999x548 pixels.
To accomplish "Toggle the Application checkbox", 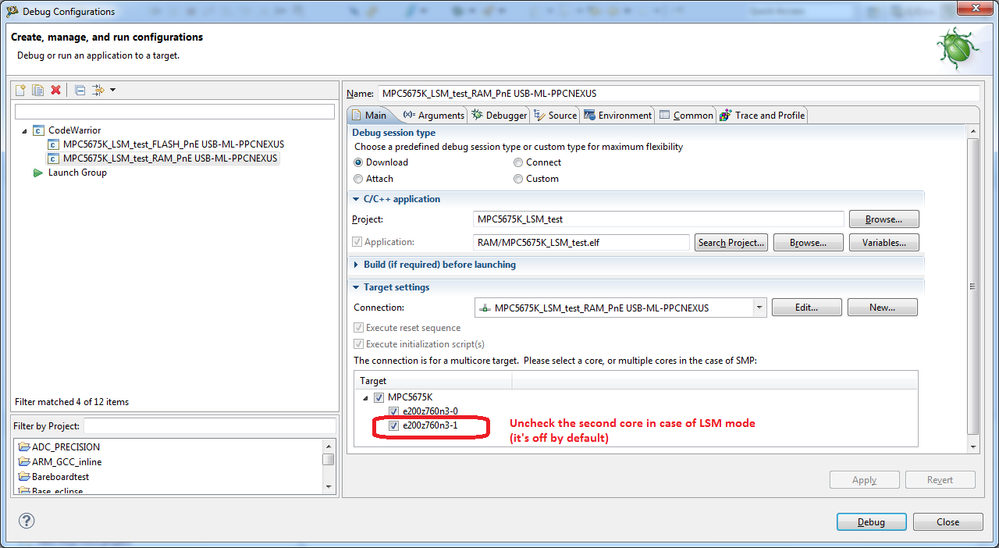I will pos(357,242).
